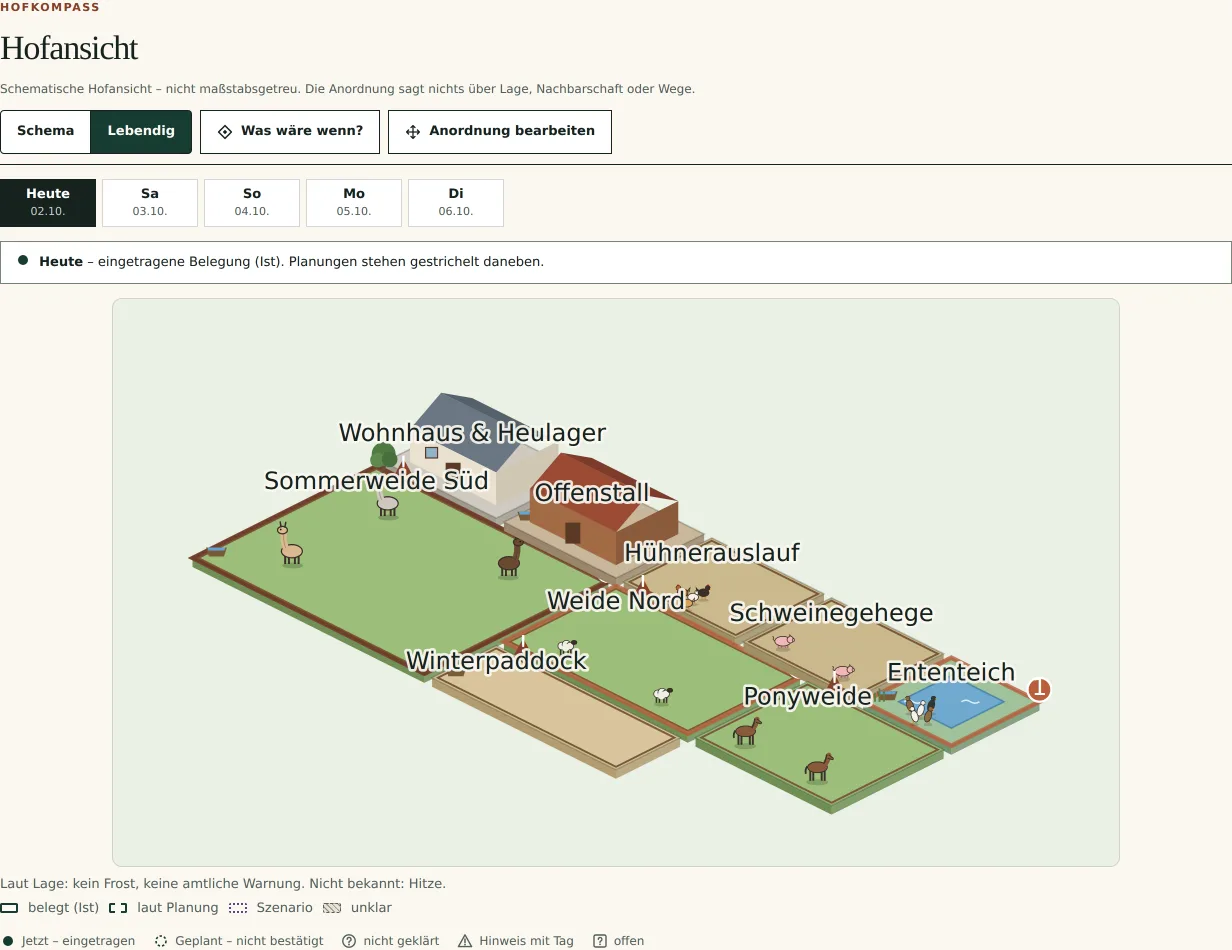Select the Offenstall label

(x=592, y=493)
